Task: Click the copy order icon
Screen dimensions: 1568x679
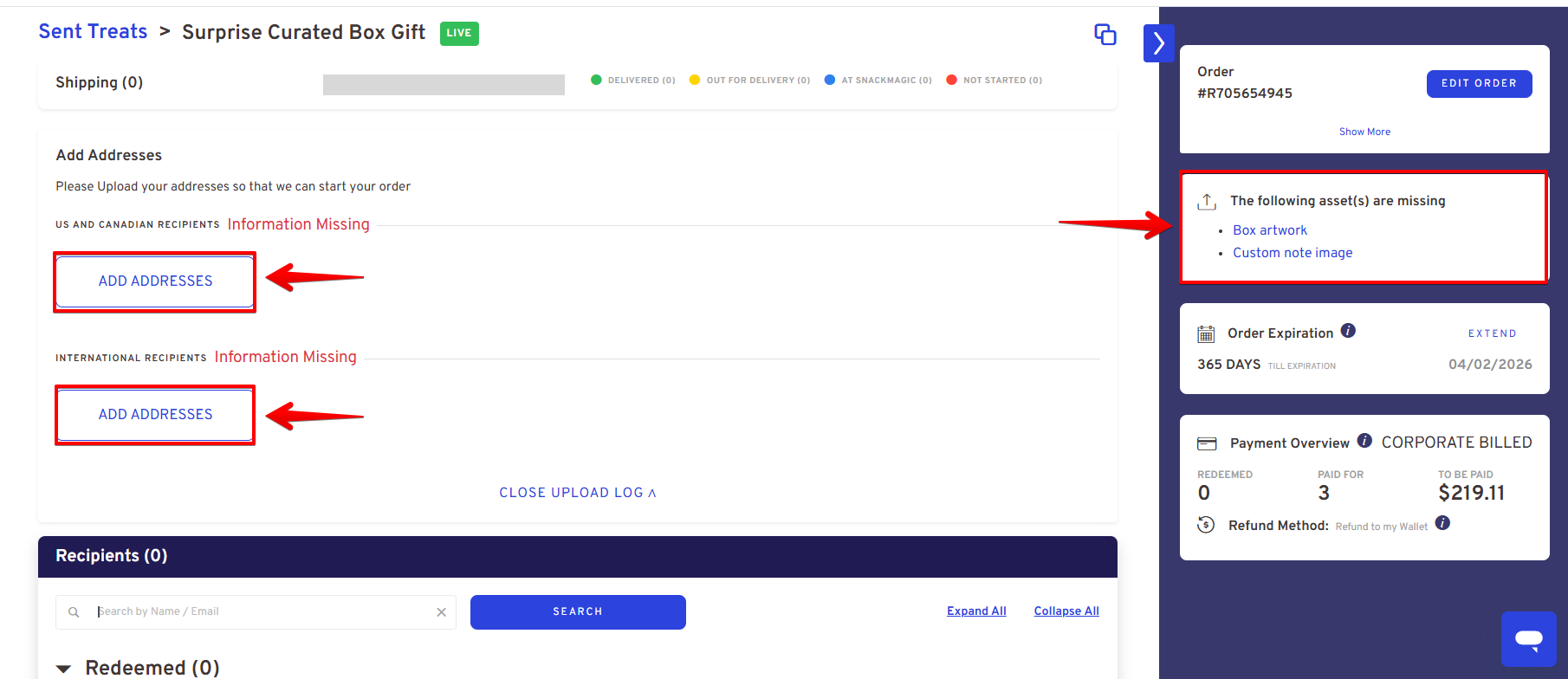Action: tap(1105, 35)
